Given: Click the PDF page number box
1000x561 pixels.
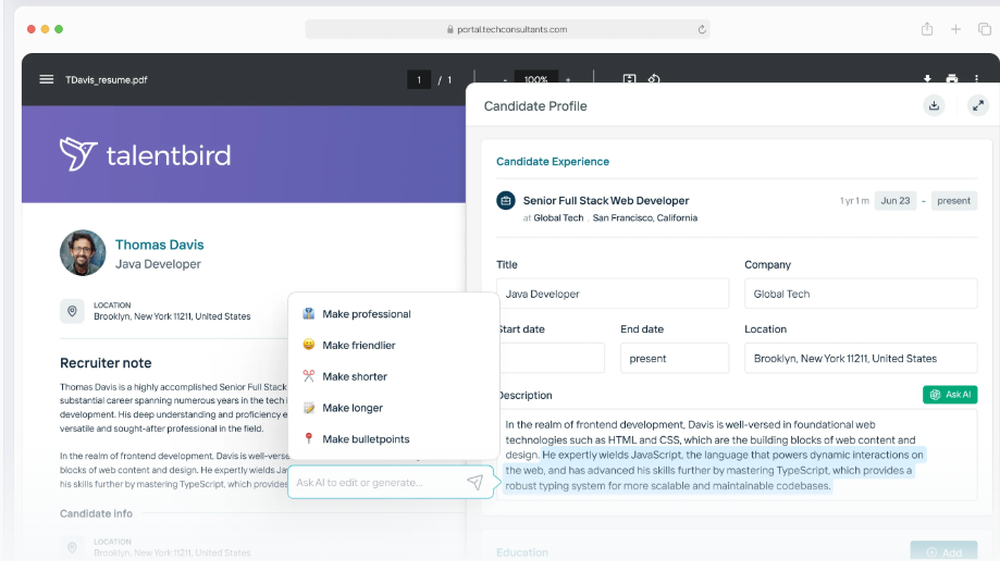Looking at the screenshot, I should pyautogui.click(x=419, y=80).
